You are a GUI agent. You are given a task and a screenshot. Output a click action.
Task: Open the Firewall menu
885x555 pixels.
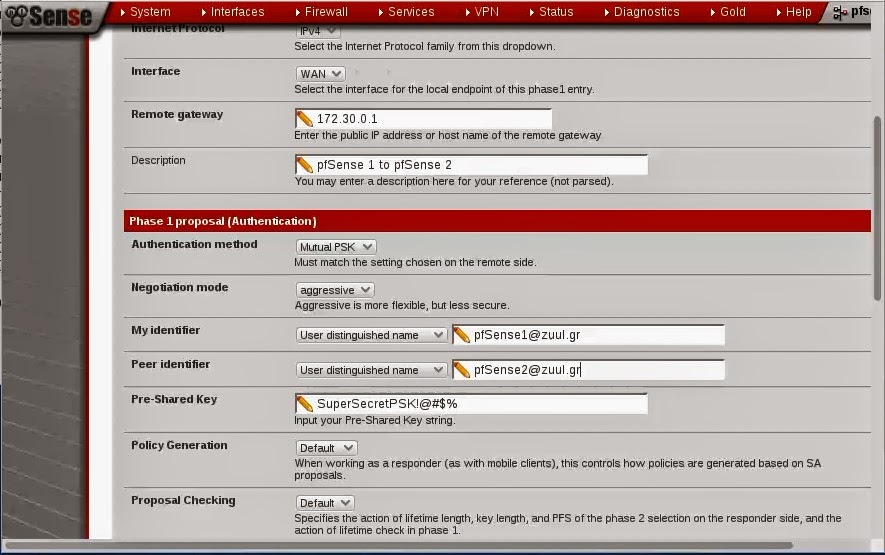[322, 12]
